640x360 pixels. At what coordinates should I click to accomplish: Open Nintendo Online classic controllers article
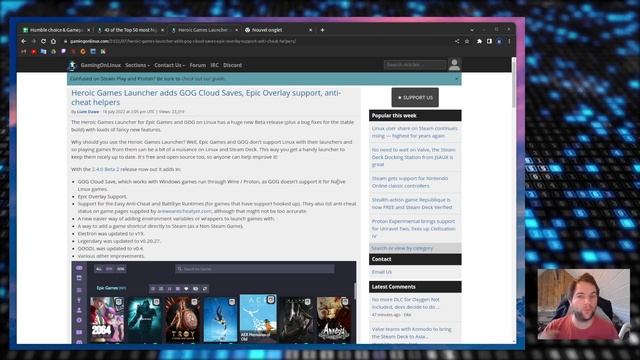pyautogui.click(x=410, y=182)
